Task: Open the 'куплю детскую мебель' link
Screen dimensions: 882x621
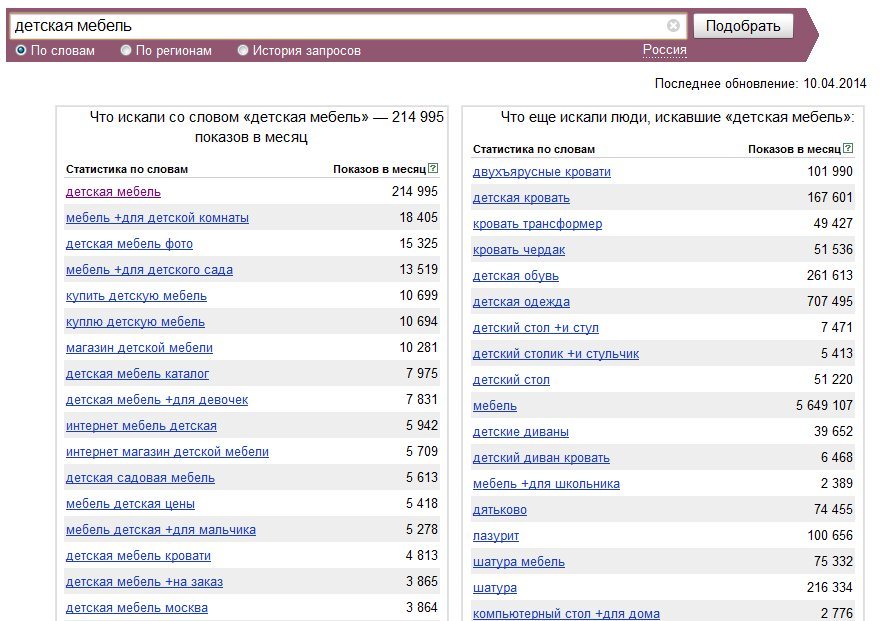Action: coord(135,321)
